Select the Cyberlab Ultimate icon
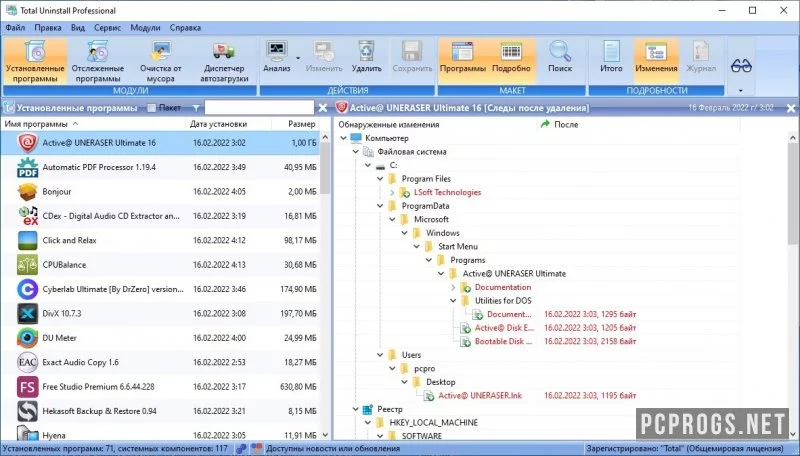The image size is (800, 456). [28, 289]
